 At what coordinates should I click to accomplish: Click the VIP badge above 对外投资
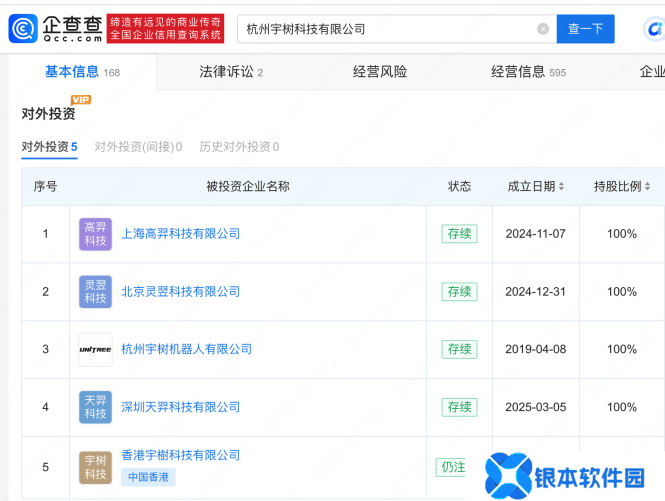81,100
